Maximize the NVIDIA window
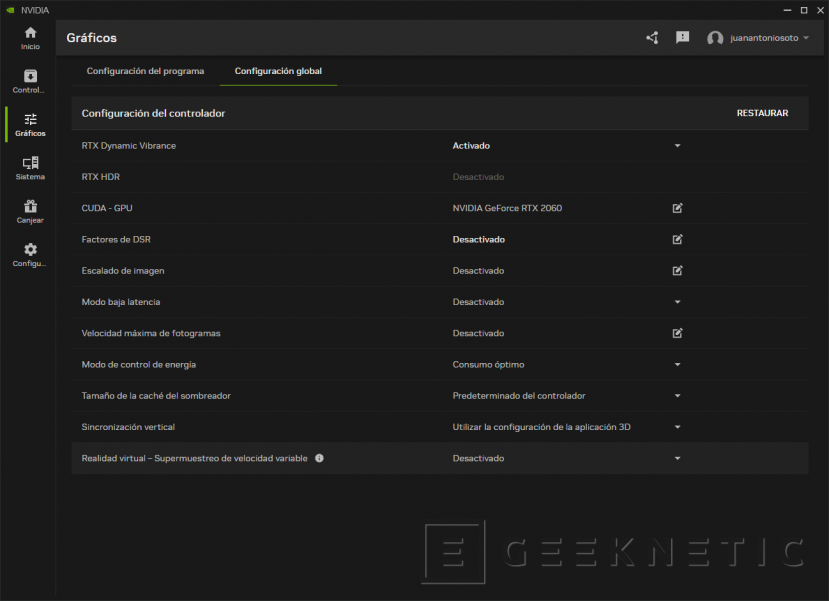The image size is (829, 601). click(804, 10)
